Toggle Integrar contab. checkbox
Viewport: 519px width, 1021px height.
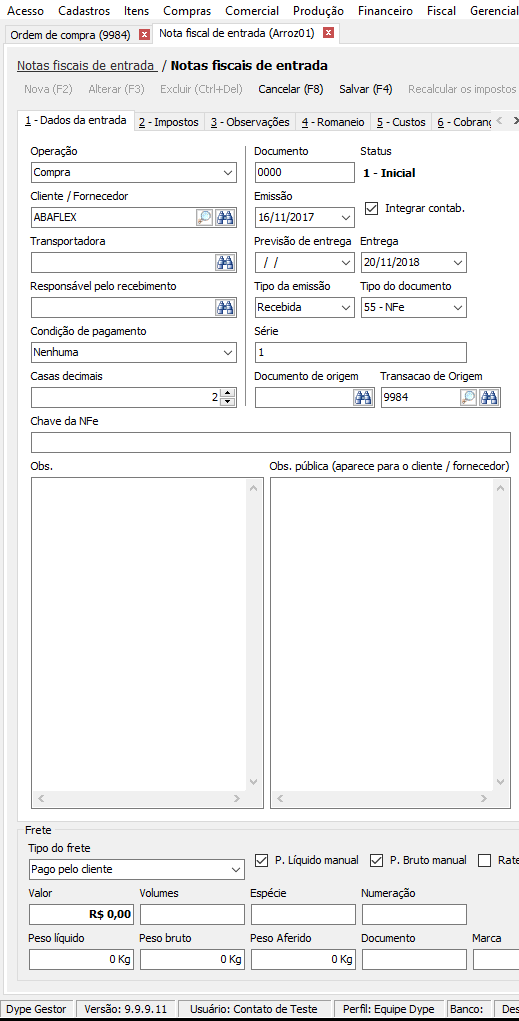pos(372,208)
